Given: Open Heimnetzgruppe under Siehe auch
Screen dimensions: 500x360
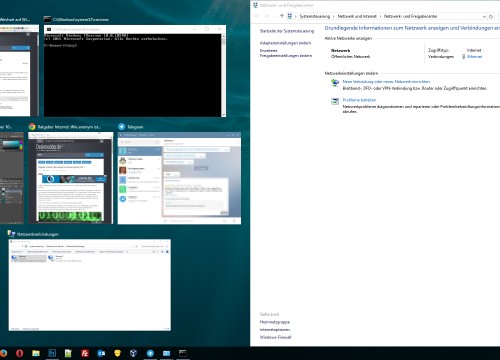Looking at the screenshot, I should (x=274, y=322).
